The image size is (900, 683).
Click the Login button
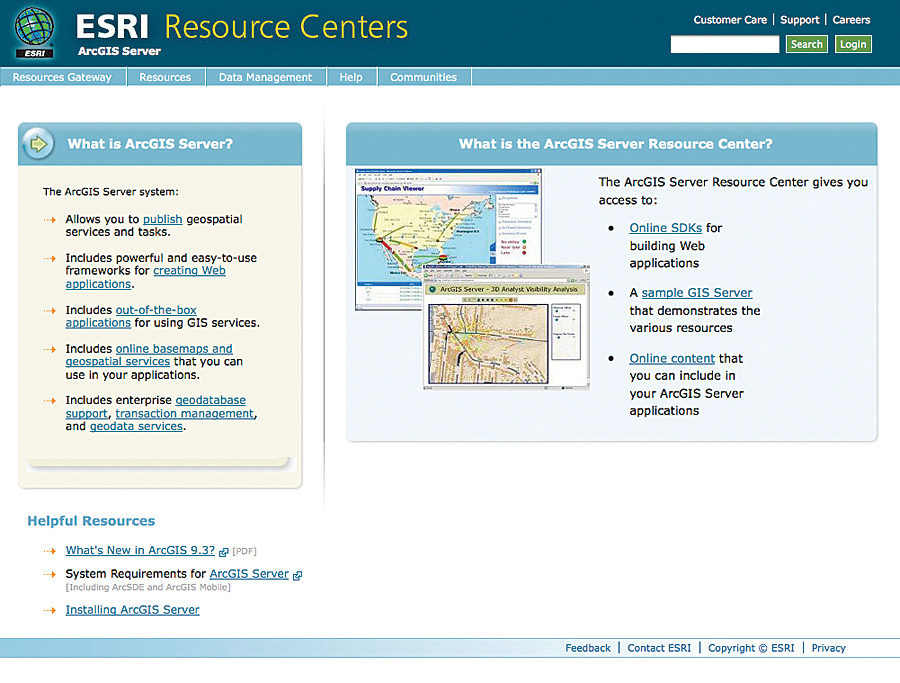pos(853,44)
